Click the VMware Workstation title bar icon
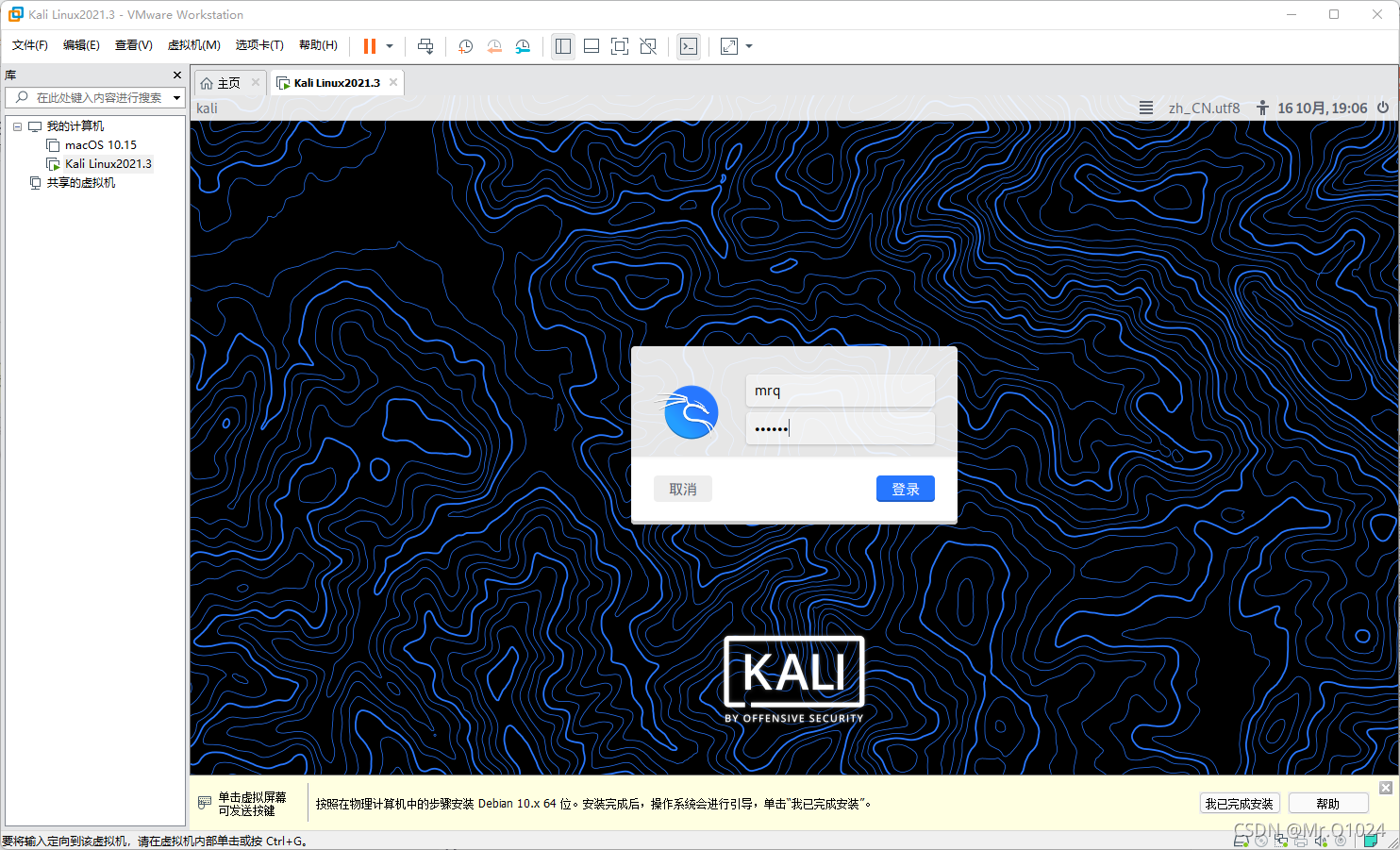1400x850 pixels. coord(15,14)
